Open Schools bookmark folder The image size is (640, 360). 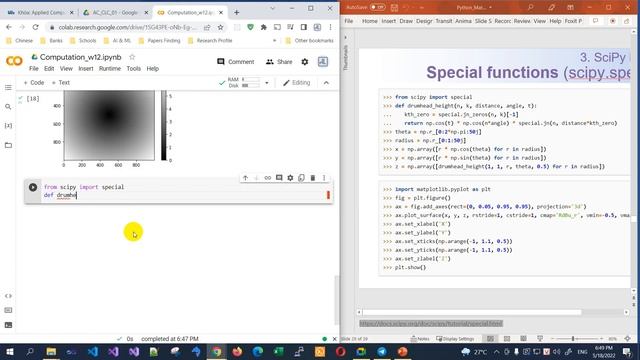click(83, 40)
